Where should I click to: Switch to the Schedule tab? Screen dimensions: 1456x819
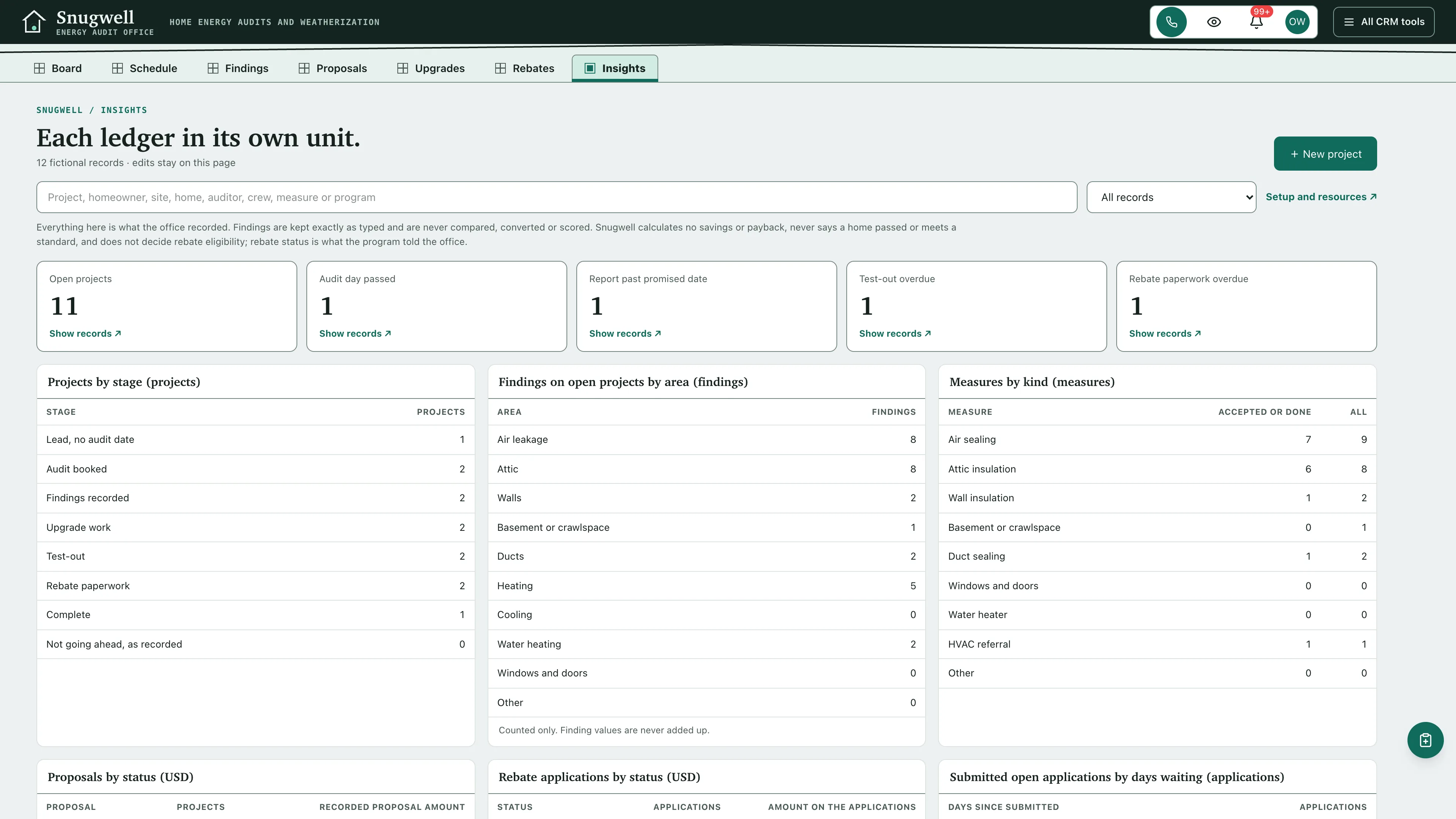point(145,68)
